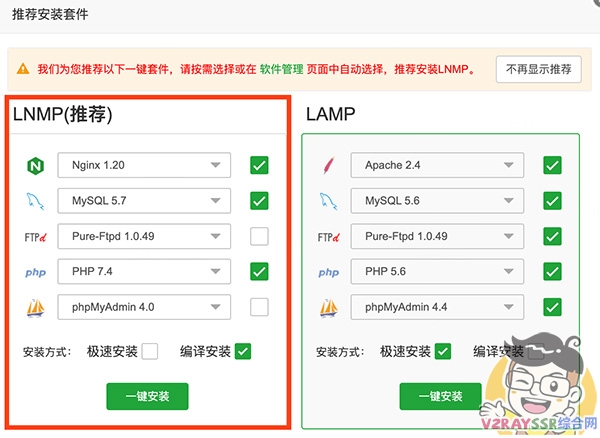
Task: Expand the phpMyAdmin 4.0 dropdown
Action: (x=144, y=307)
